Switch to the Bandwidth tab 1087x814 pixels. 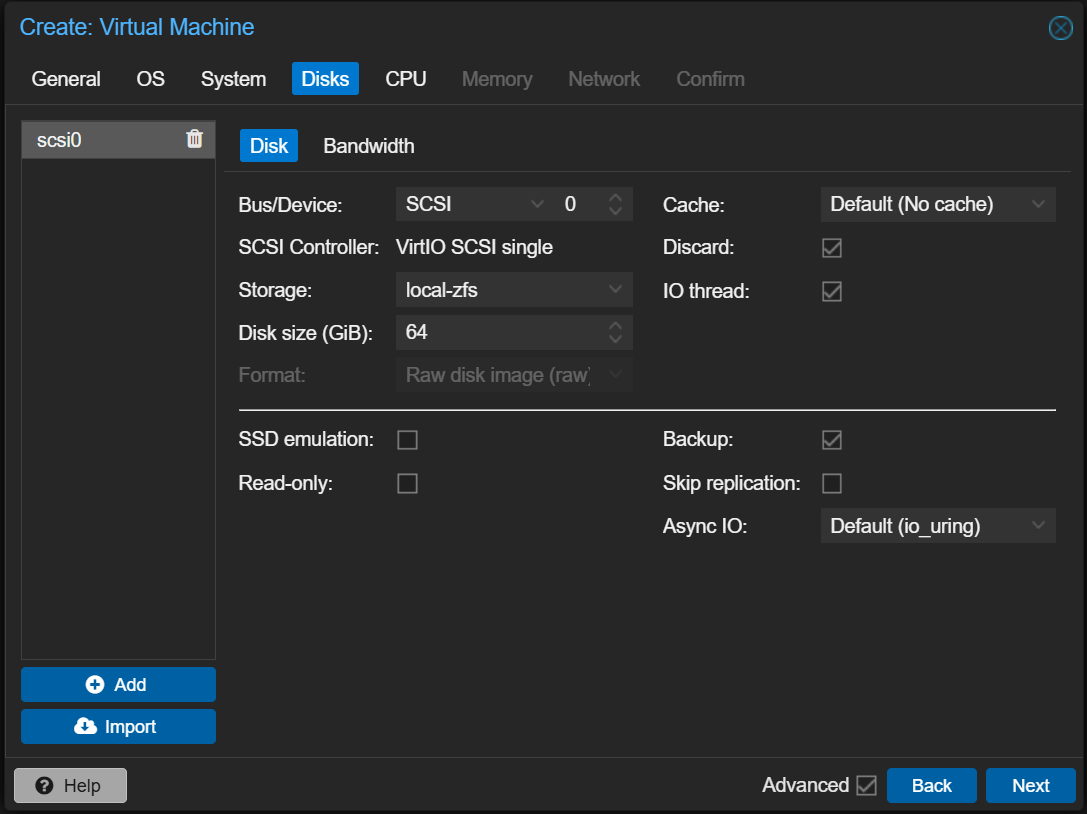point(368,146)
